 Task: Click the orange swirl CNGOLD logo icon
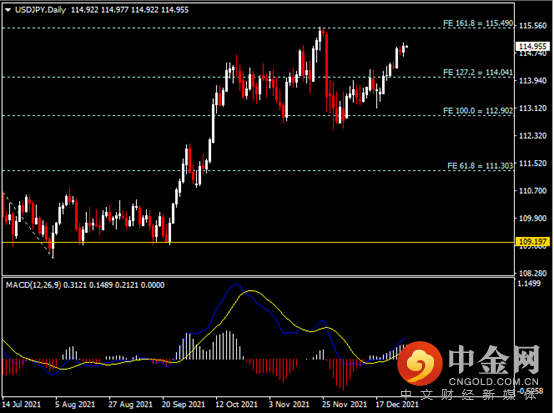pyautogui.click(x=419, y=364)
